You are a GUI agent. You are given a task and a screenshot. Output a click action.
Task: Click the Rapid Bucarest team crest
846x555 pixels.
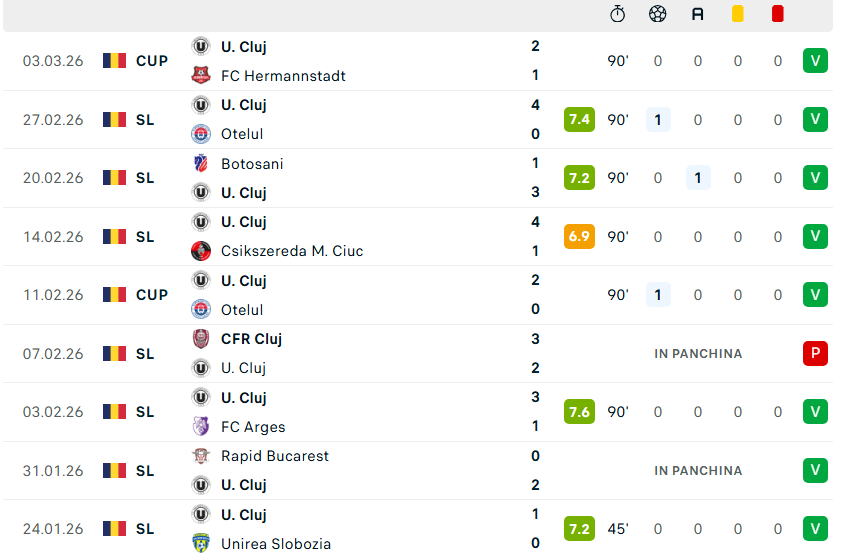coord(201,456)
